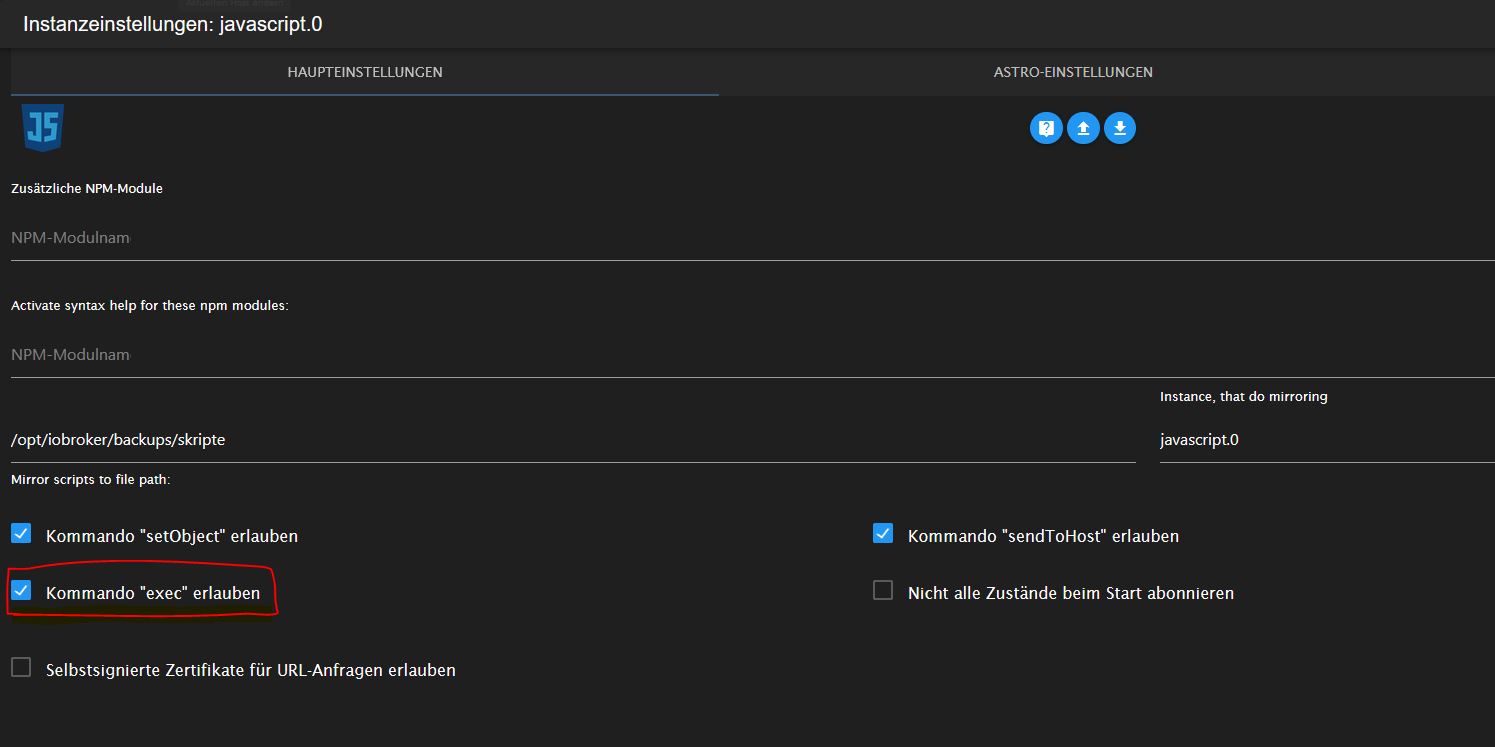Disable the Kommando "setObject" erlauben checkbox
The image size is (1495, 747).
pyautogui.click(x=21, y=533)
